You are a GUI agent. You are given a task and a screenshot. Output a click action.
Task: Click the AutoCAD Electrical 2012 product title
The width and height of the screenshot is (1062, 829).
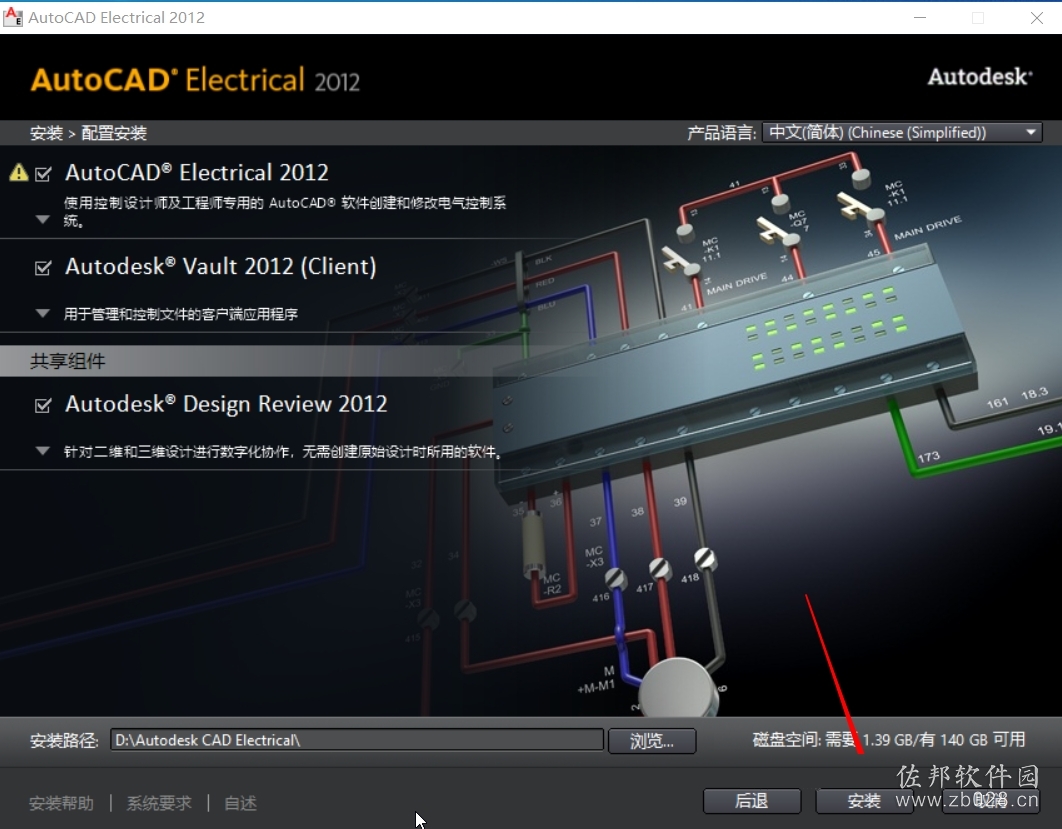(x=196, y=173)
